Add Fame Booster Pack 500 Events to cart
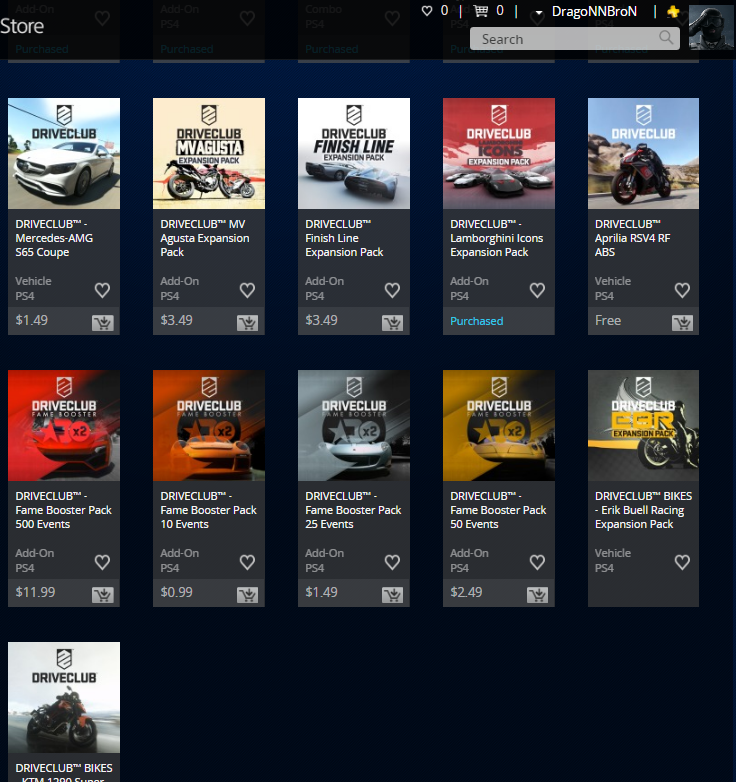Image resolution: width=736 pixels, height=782 pixels. click(x=102, y=594)
